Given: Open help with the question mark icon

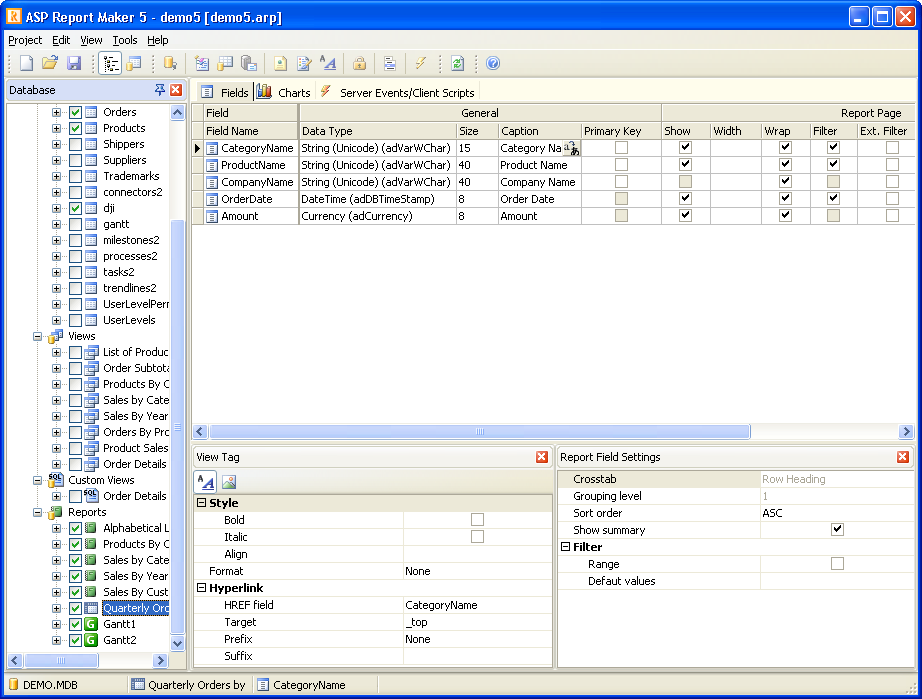Looking at the screenshot, I should 493,63.
